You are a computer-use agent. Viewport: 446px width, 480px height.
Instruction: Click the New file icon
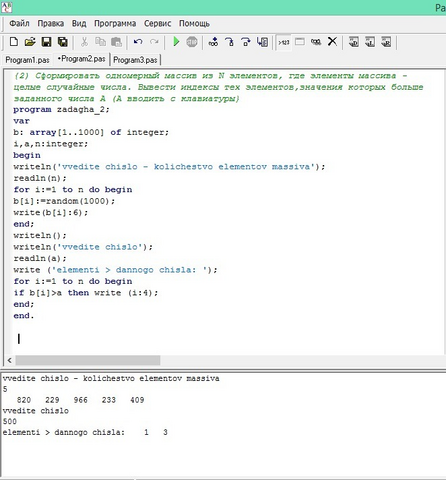(x=14, y=42)
